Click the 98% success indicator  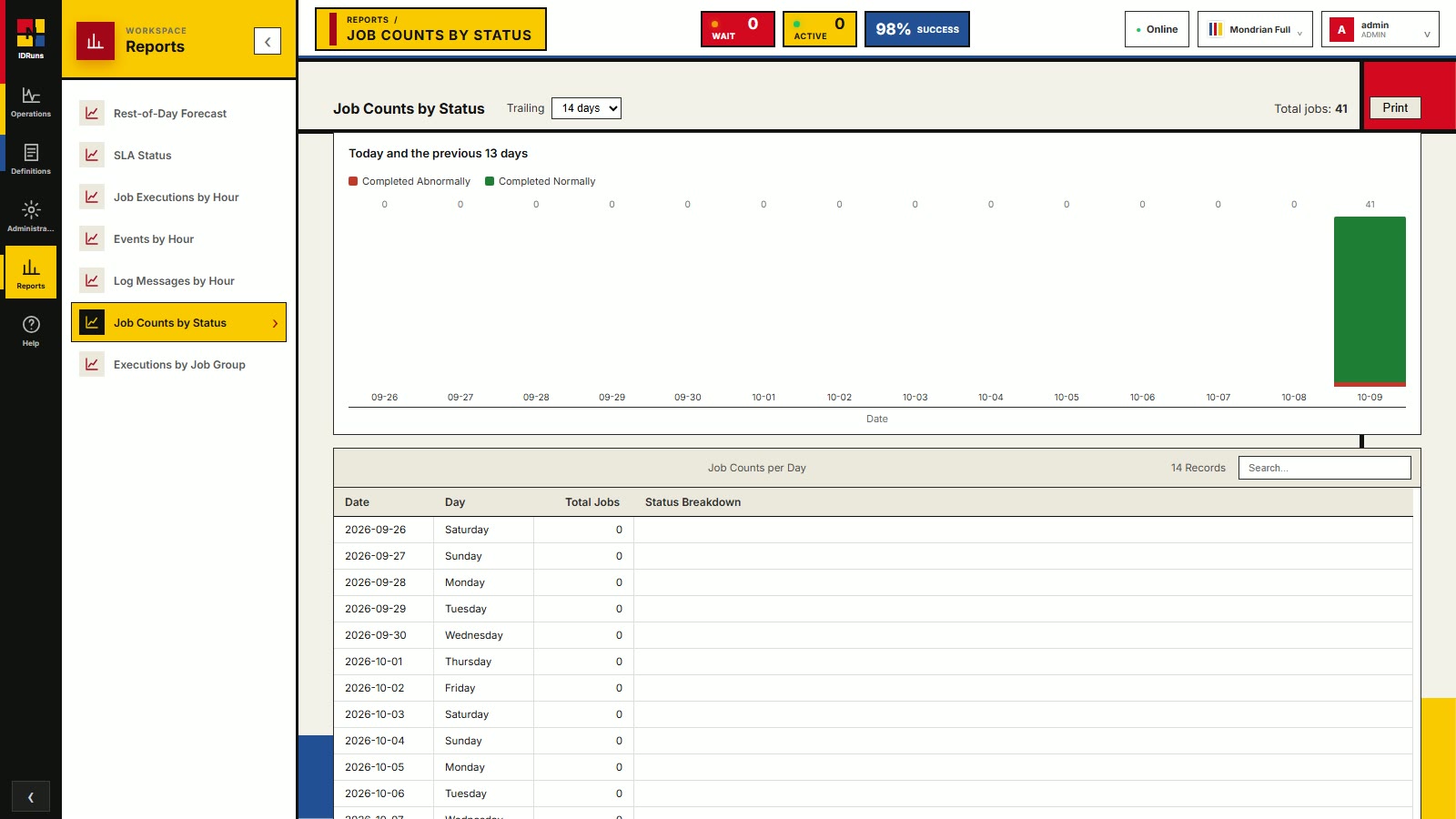[917, 29]
